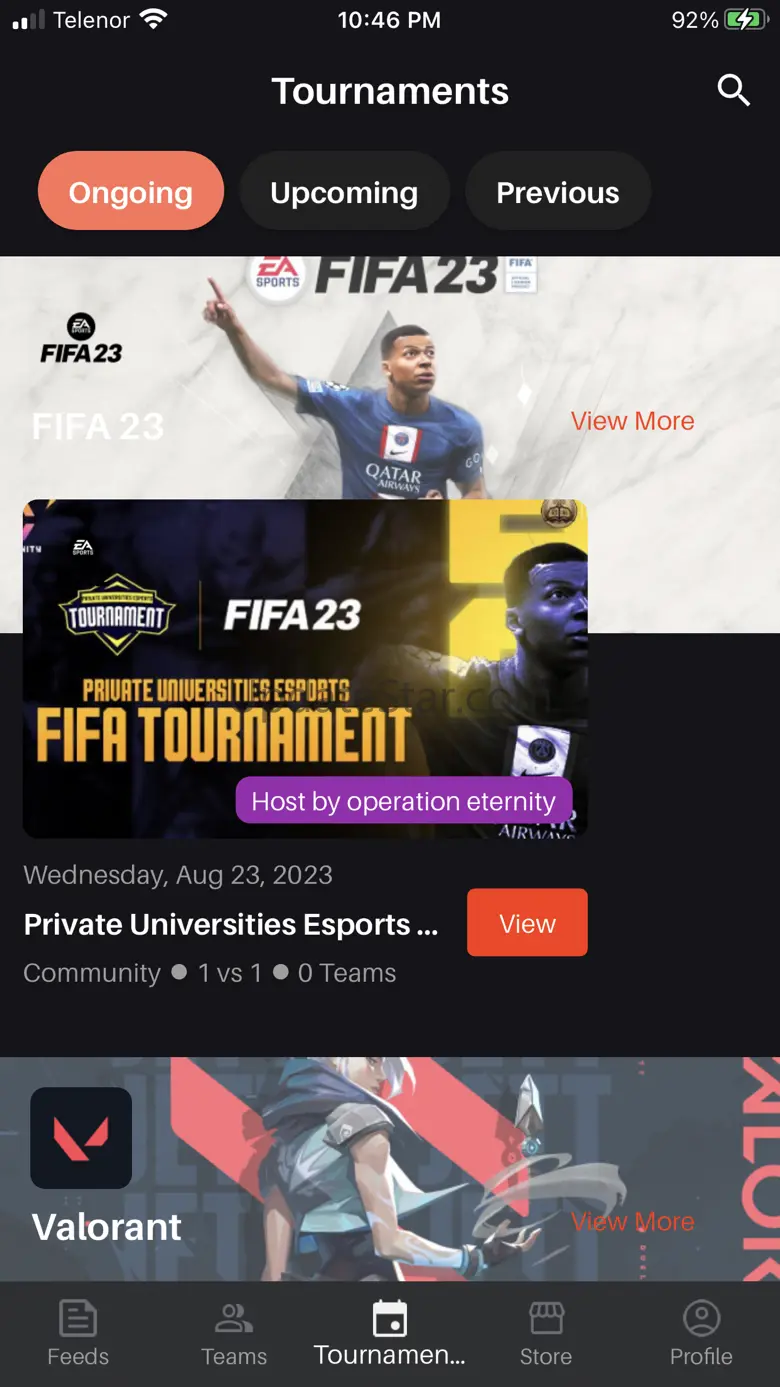Open the Teams people icon
The width and height of the screenshot is (780, 1387).
point(234,1318)
